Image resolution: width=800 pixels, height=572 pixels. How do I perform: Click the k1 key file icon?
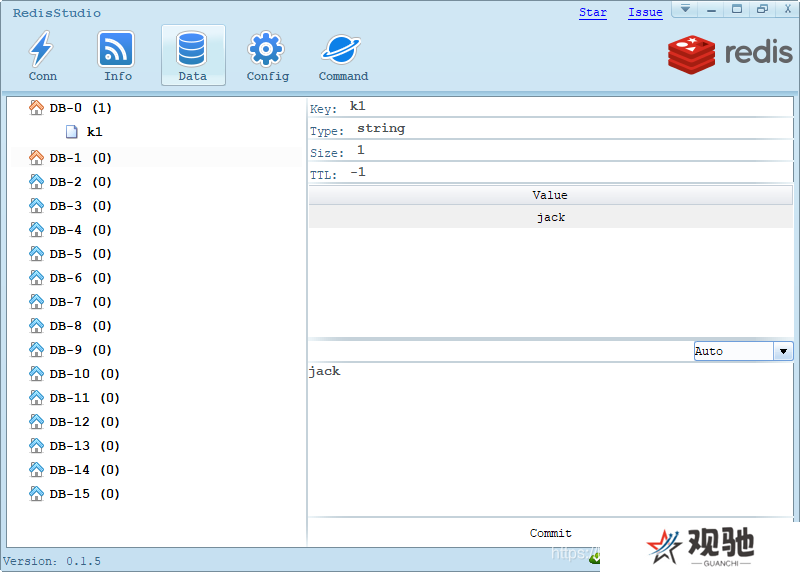point(71,132)
